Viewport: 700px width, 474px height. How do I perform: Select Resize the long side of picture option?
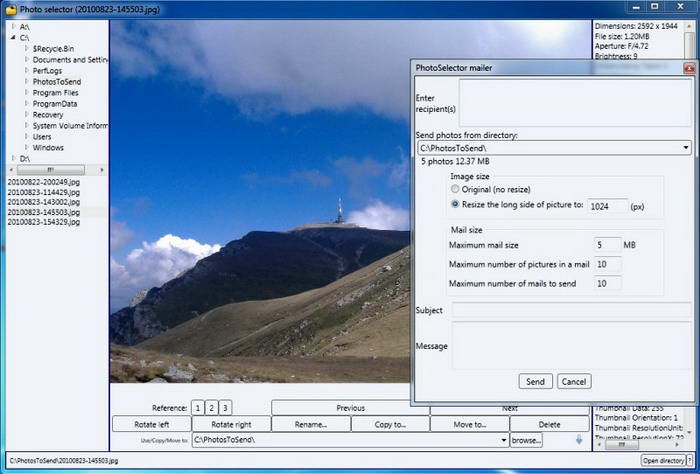pyautogui.click(x=455, y=204)
